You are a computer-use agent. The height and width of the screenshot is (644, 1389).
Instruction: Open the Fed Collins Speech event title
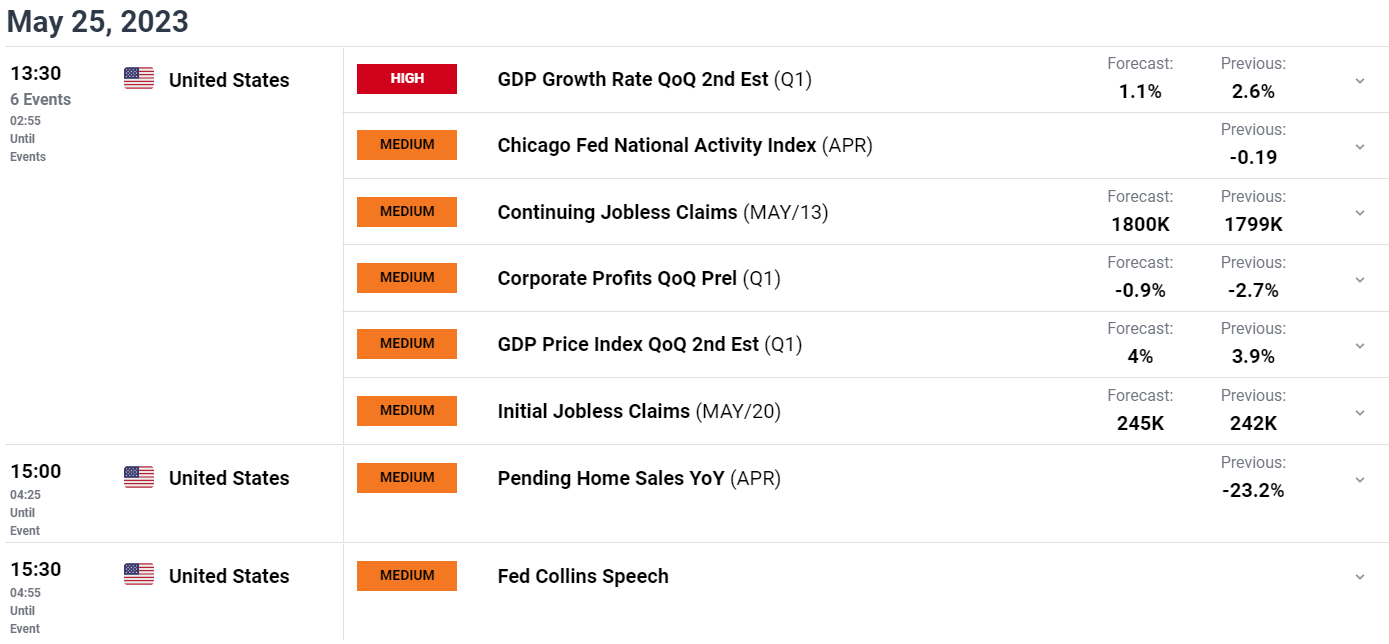tap(583, 576)
